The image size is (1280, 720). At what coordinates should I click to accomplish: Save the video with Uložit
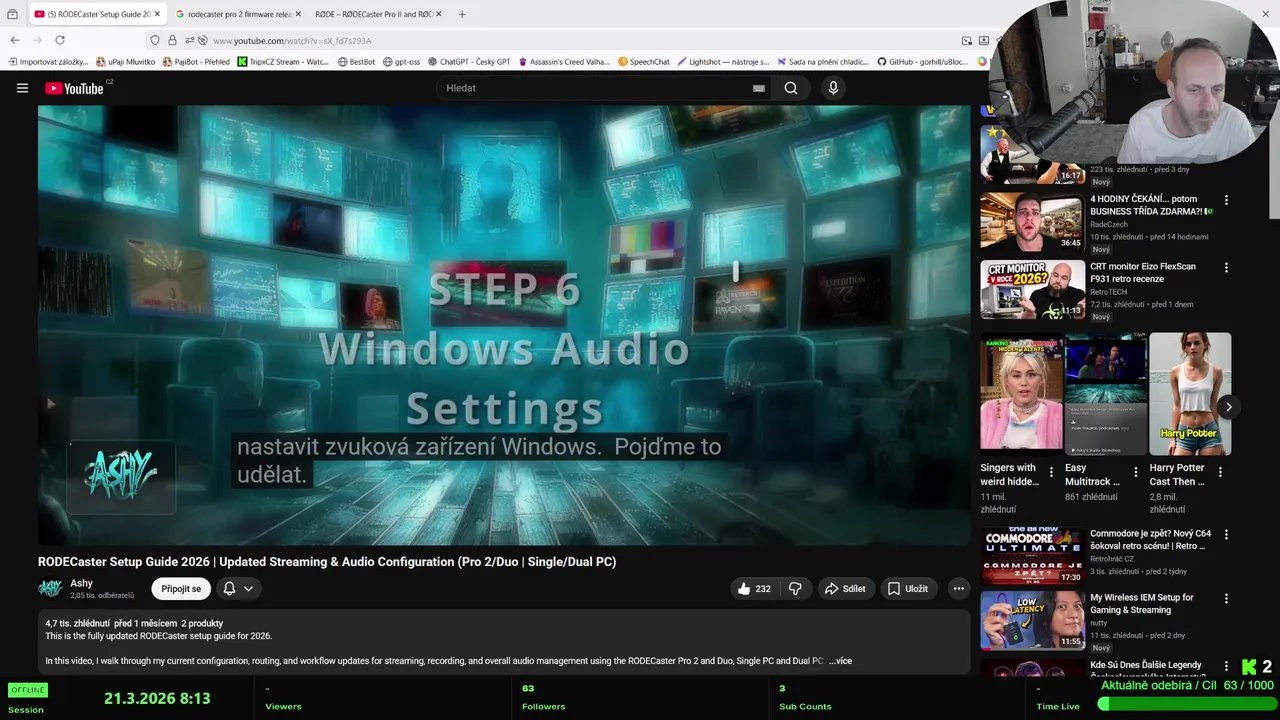[x=908, y=589]
